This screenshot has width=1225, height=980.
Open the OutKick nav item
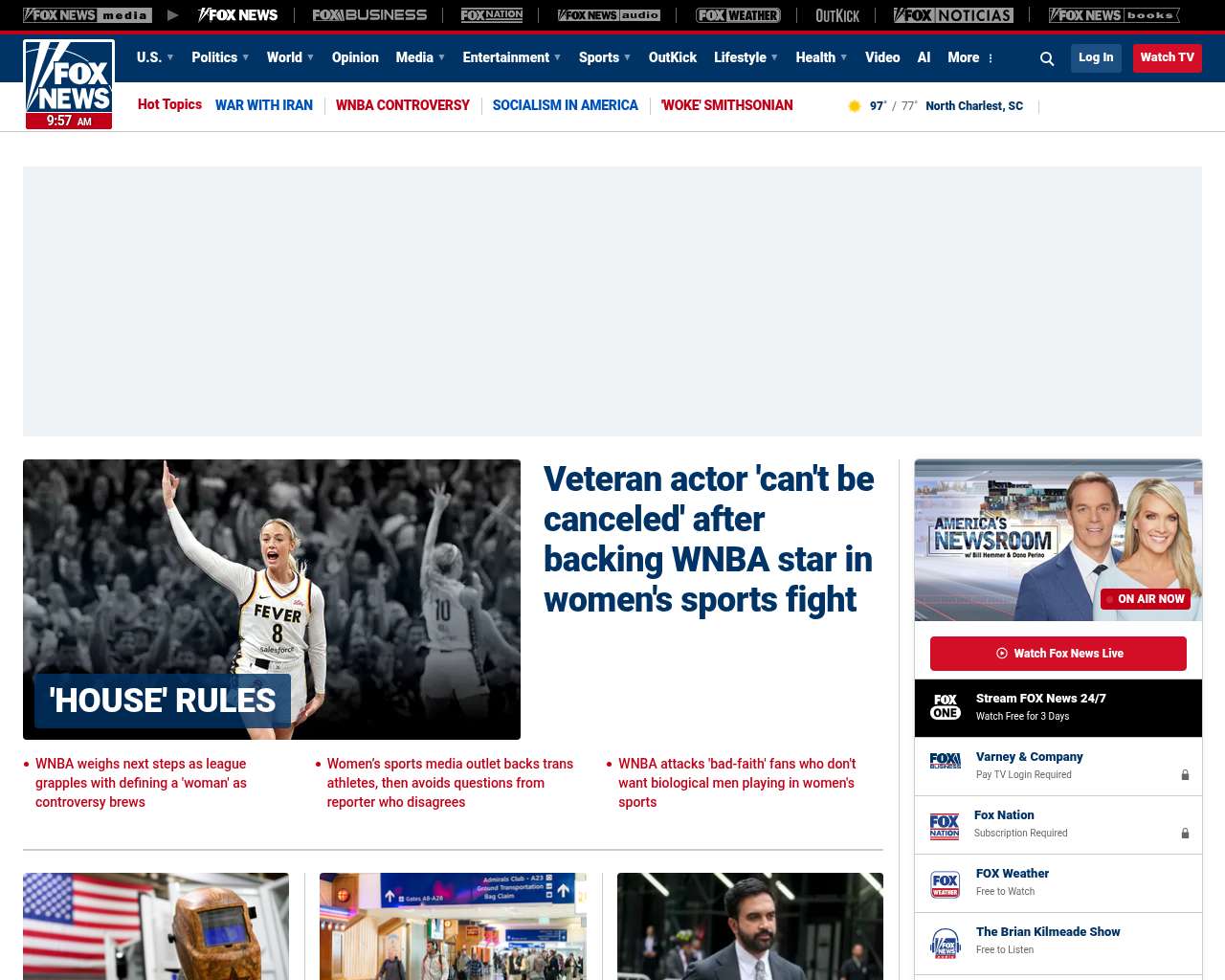(x=673, y=57)
